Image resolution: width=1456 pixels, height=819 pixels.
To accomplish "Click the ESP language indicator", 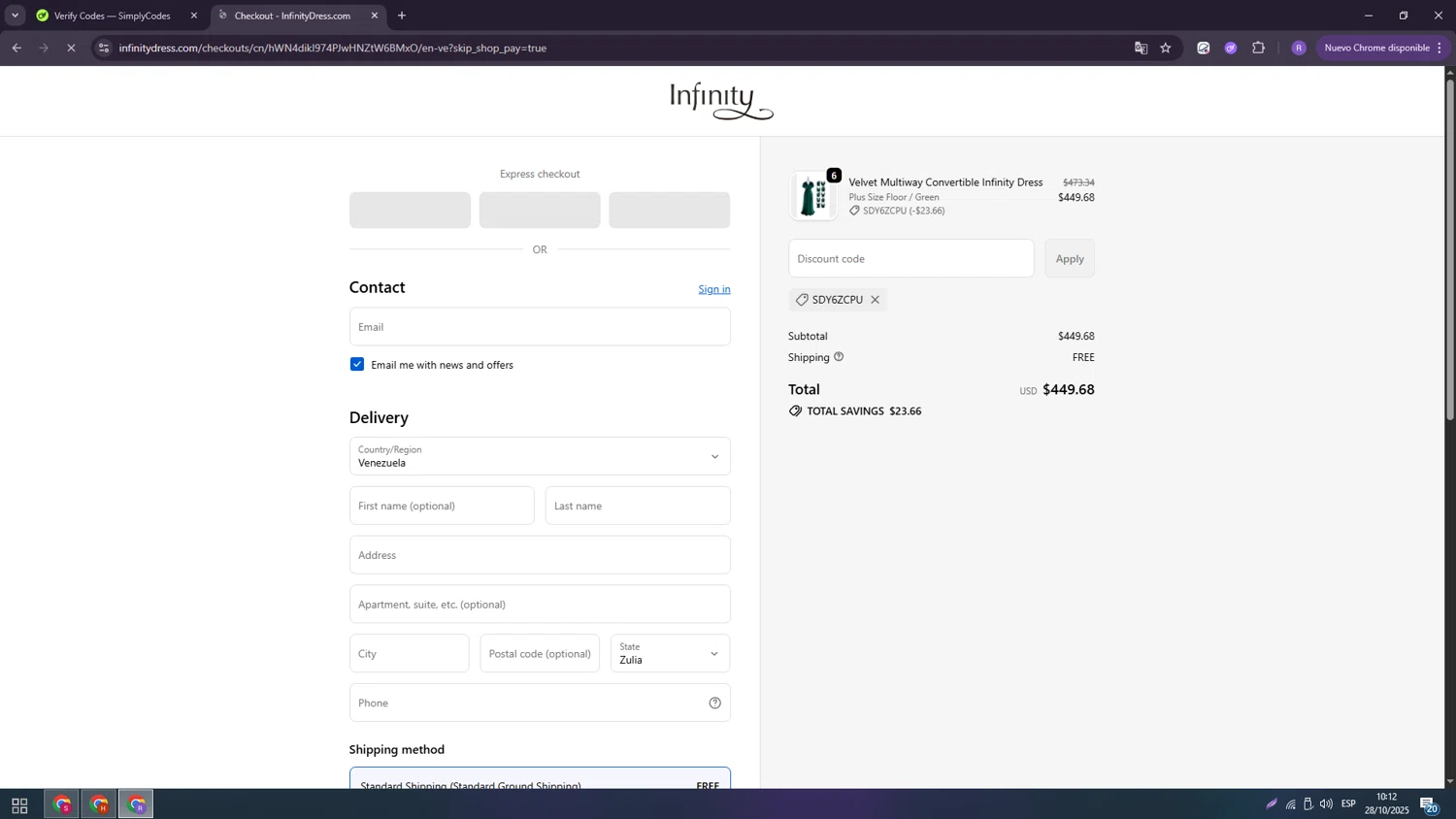I will click(x=1348, y=804).
